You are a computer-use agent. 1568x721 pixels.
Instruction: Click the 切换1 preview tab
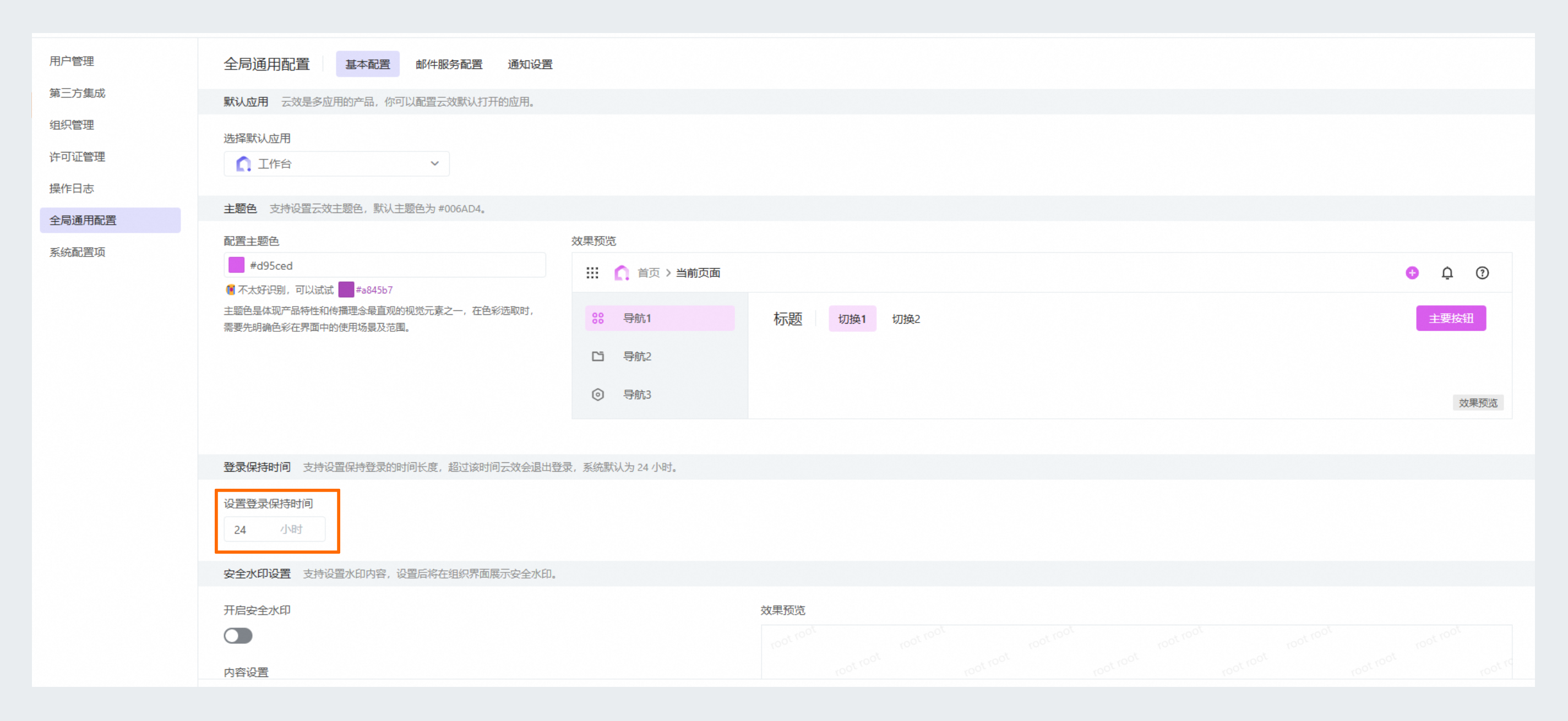pyautogui.click(x=852, y=319)
